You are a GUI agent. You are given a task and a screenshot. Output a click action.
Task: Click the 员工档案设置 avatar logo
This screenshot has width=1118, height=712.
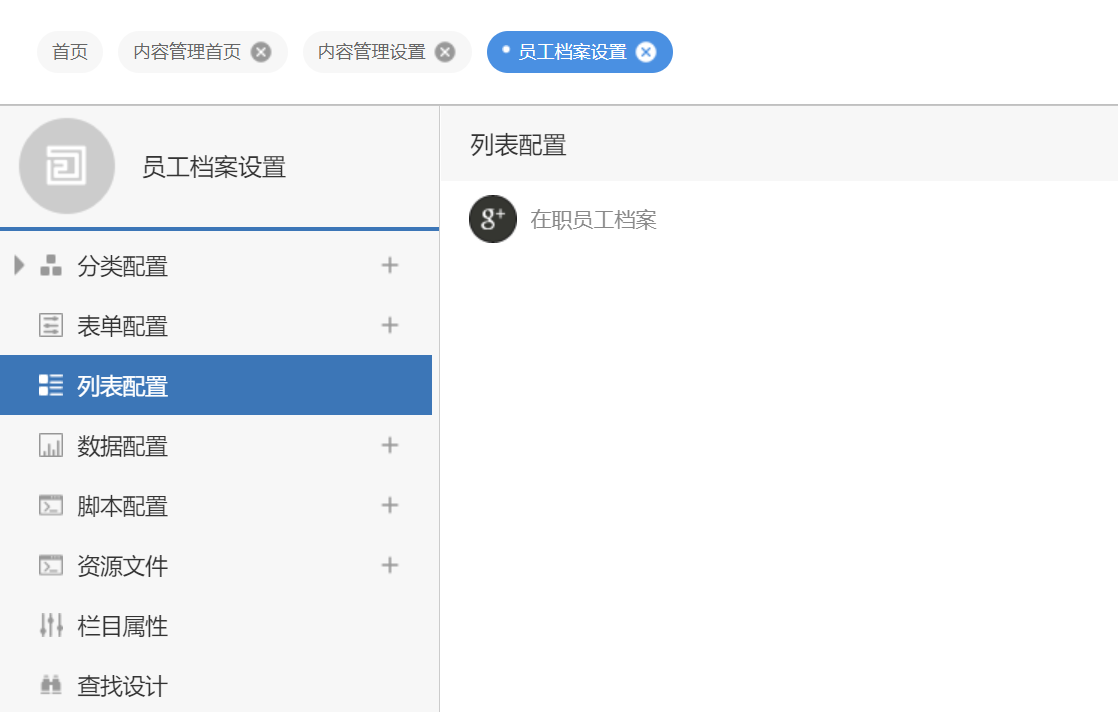click(x=66, y=167)
